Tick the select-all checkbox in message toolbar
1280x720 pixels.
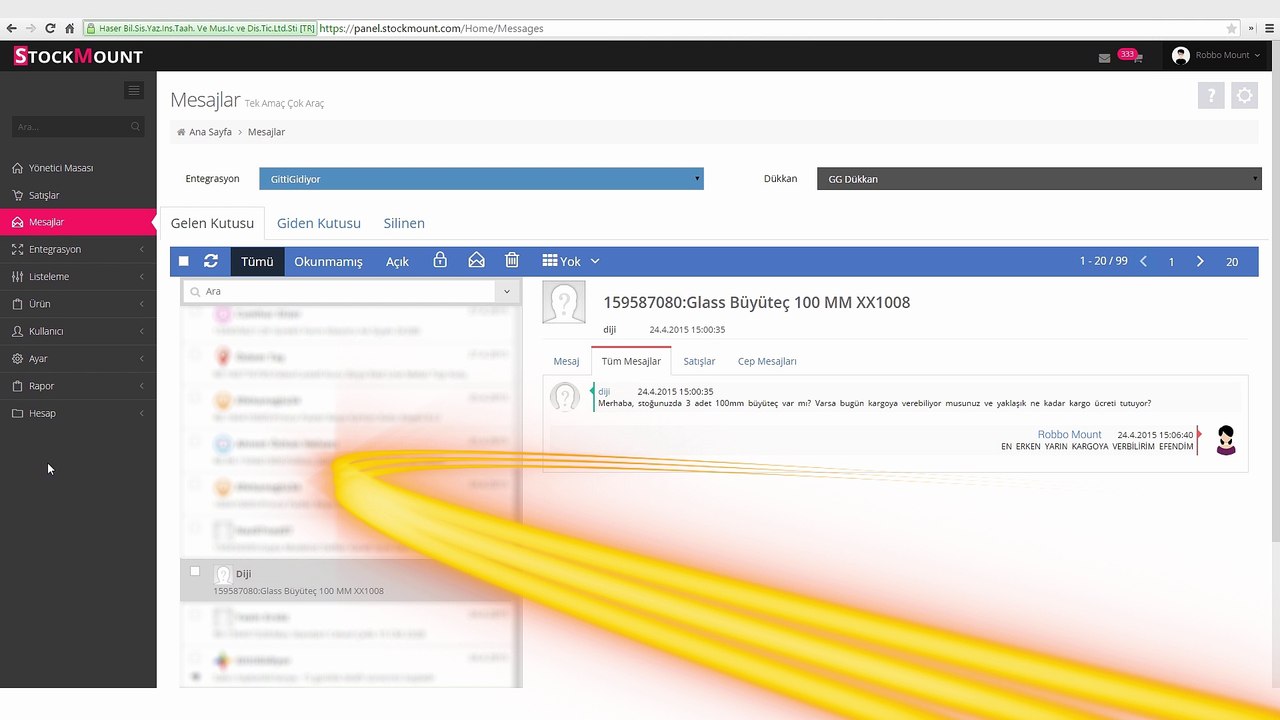pos(184,261)
